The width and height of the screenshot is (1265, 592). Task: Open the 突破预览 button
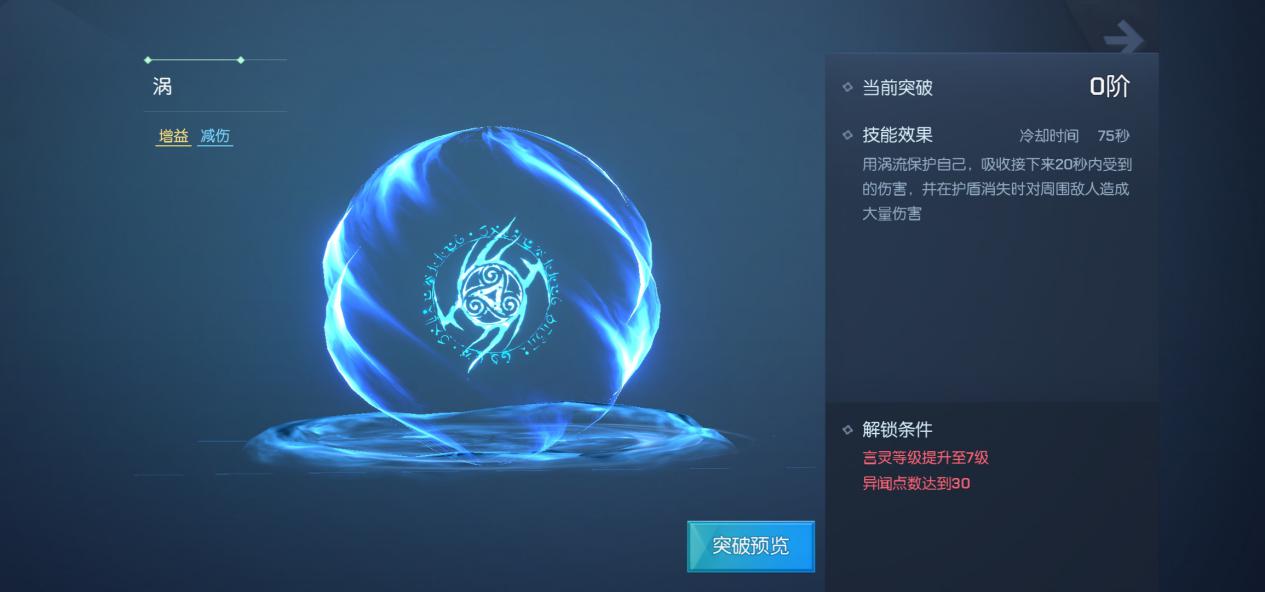(x=751, y=546)
